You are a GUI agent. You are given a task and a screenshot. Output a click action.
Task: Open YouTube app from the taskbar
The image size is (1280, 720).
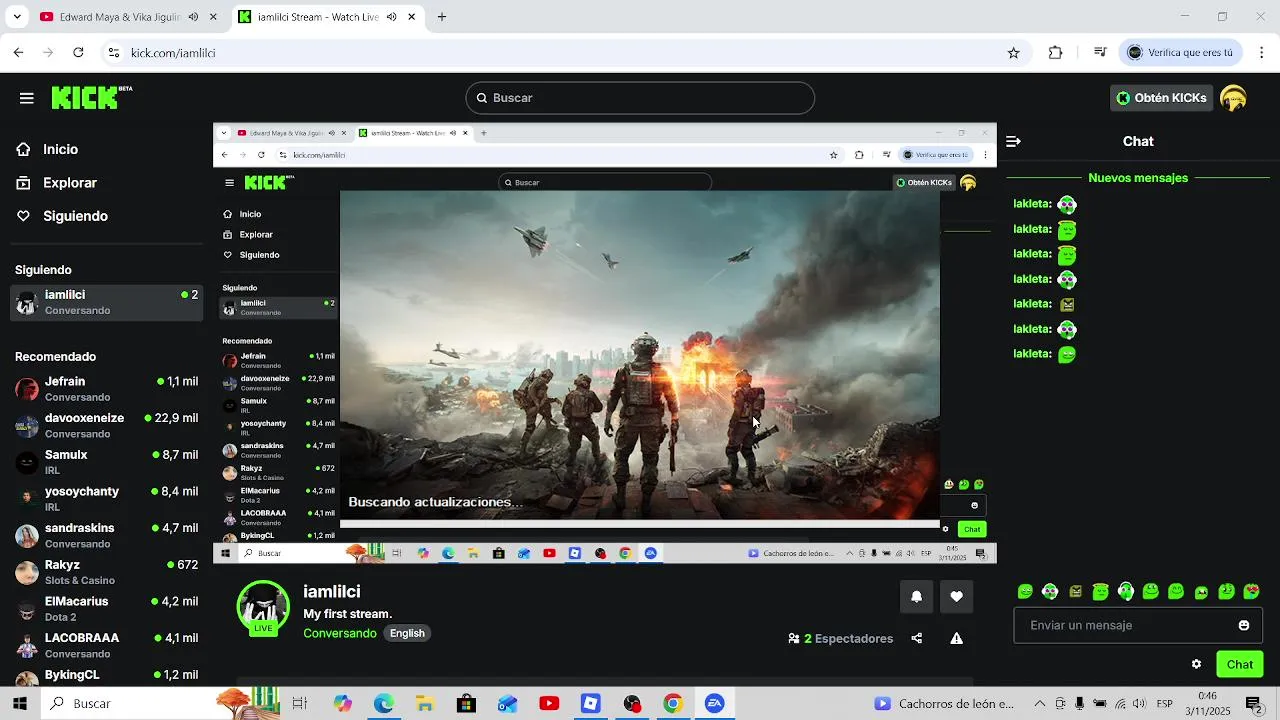[x=549, y=703]
